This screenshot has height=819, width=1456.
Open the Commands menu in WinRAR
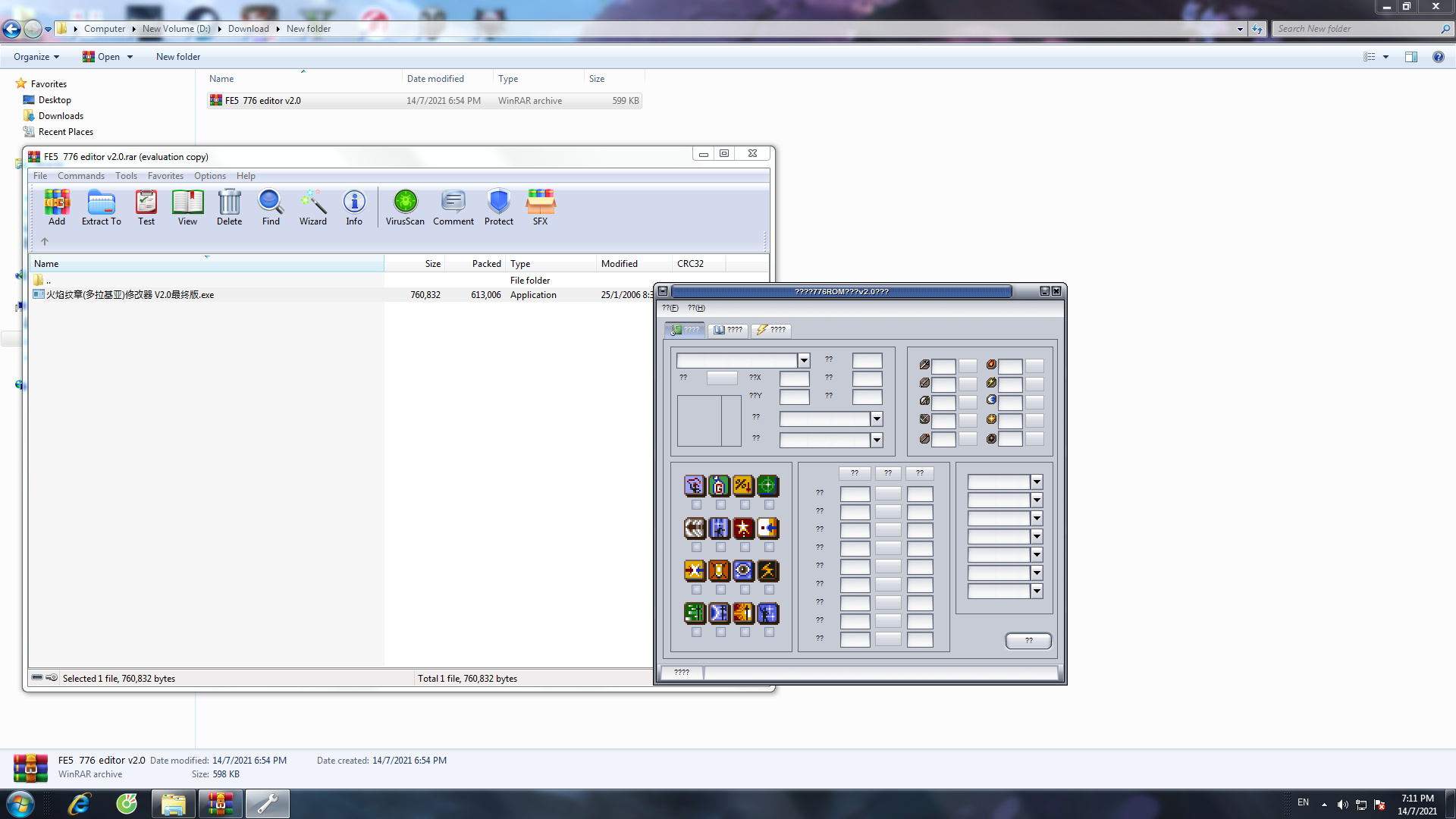coord(81,176)
